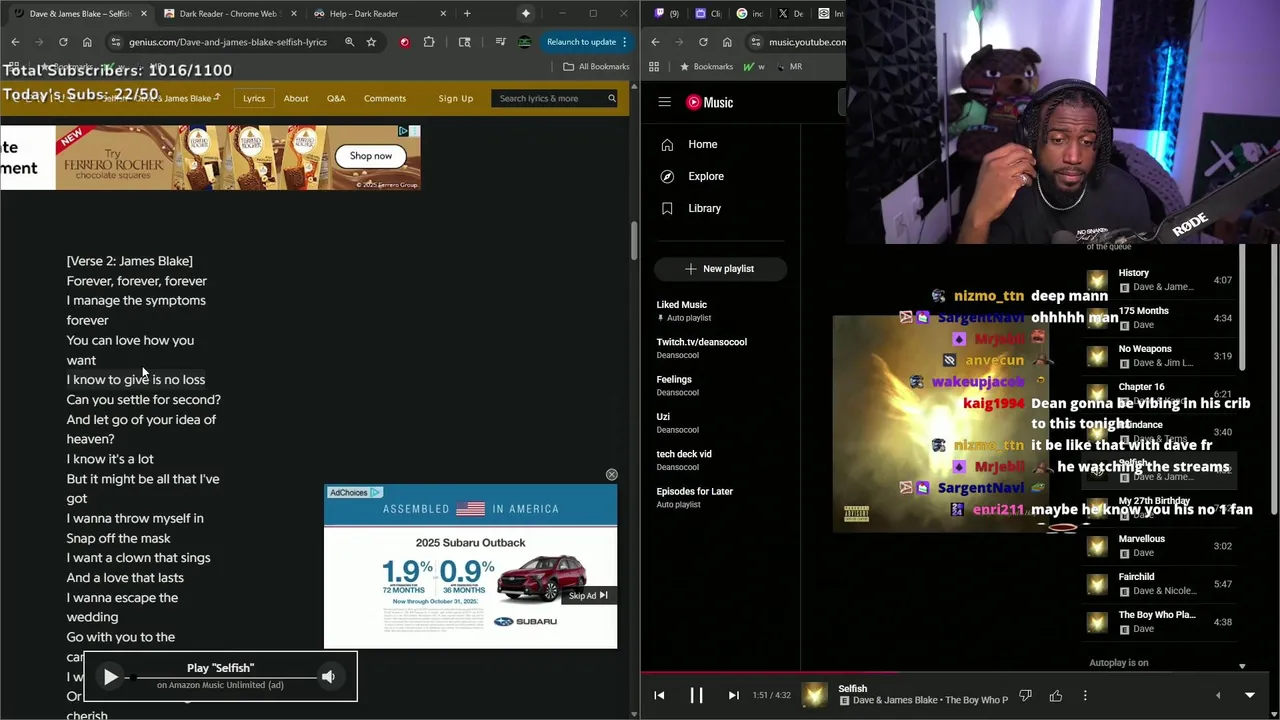Image resolution: width=1280 pixels, height=720 pixels.
Task: Go to home page in Genius browser window
Action: pyautogui.click(x=87, y=42)
